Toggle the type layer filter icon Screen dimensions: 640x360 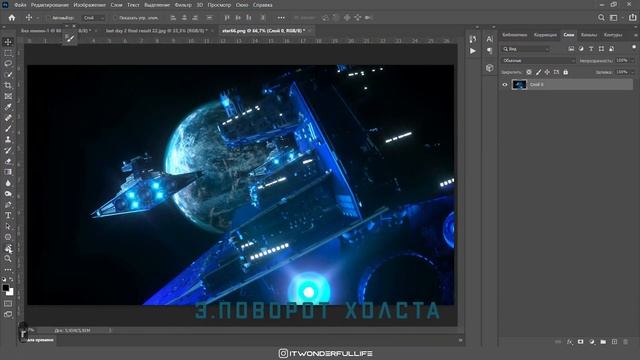[x=591, y=49]
